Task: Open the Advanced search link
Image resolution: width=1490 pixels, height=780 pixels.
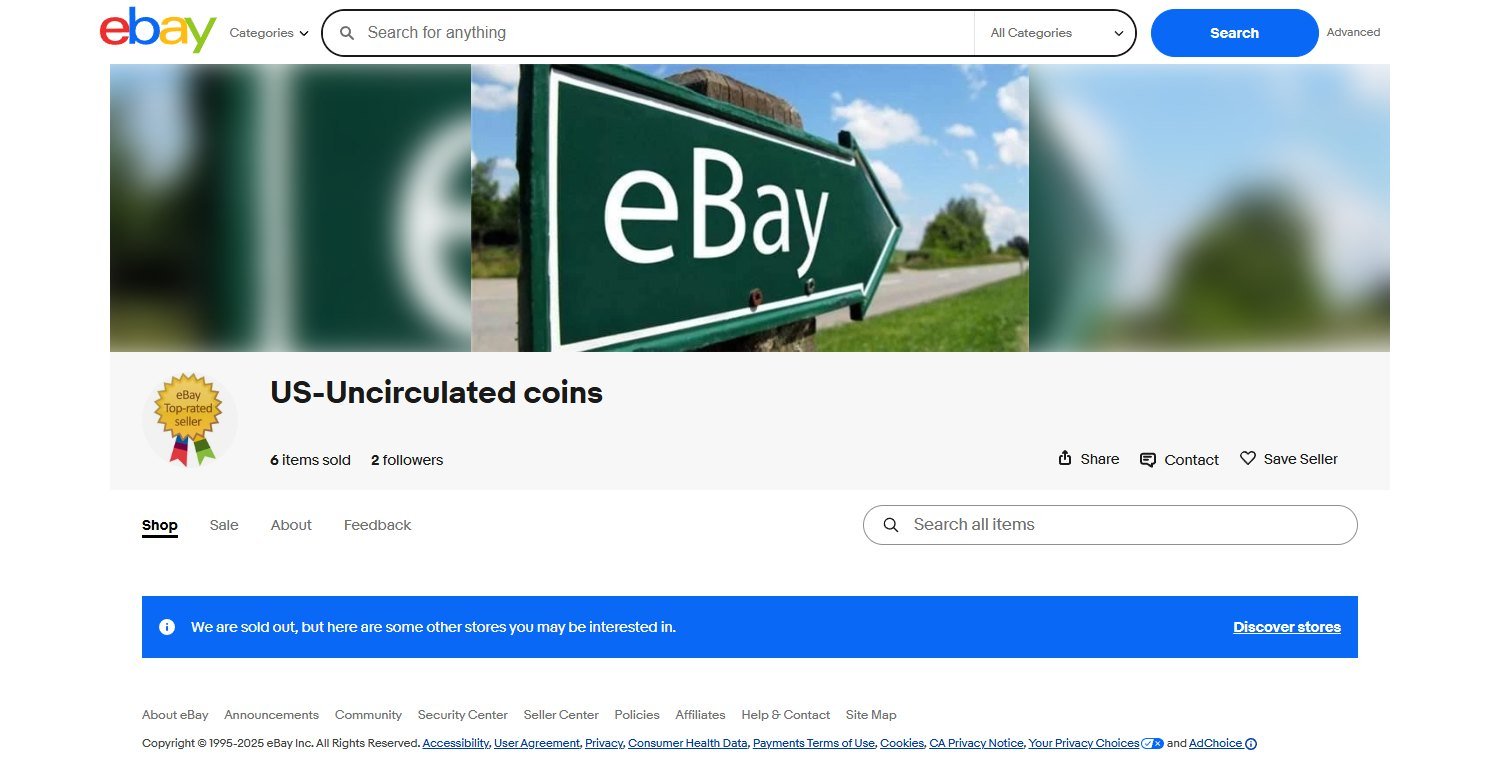Action: (x=1353, y=32)
